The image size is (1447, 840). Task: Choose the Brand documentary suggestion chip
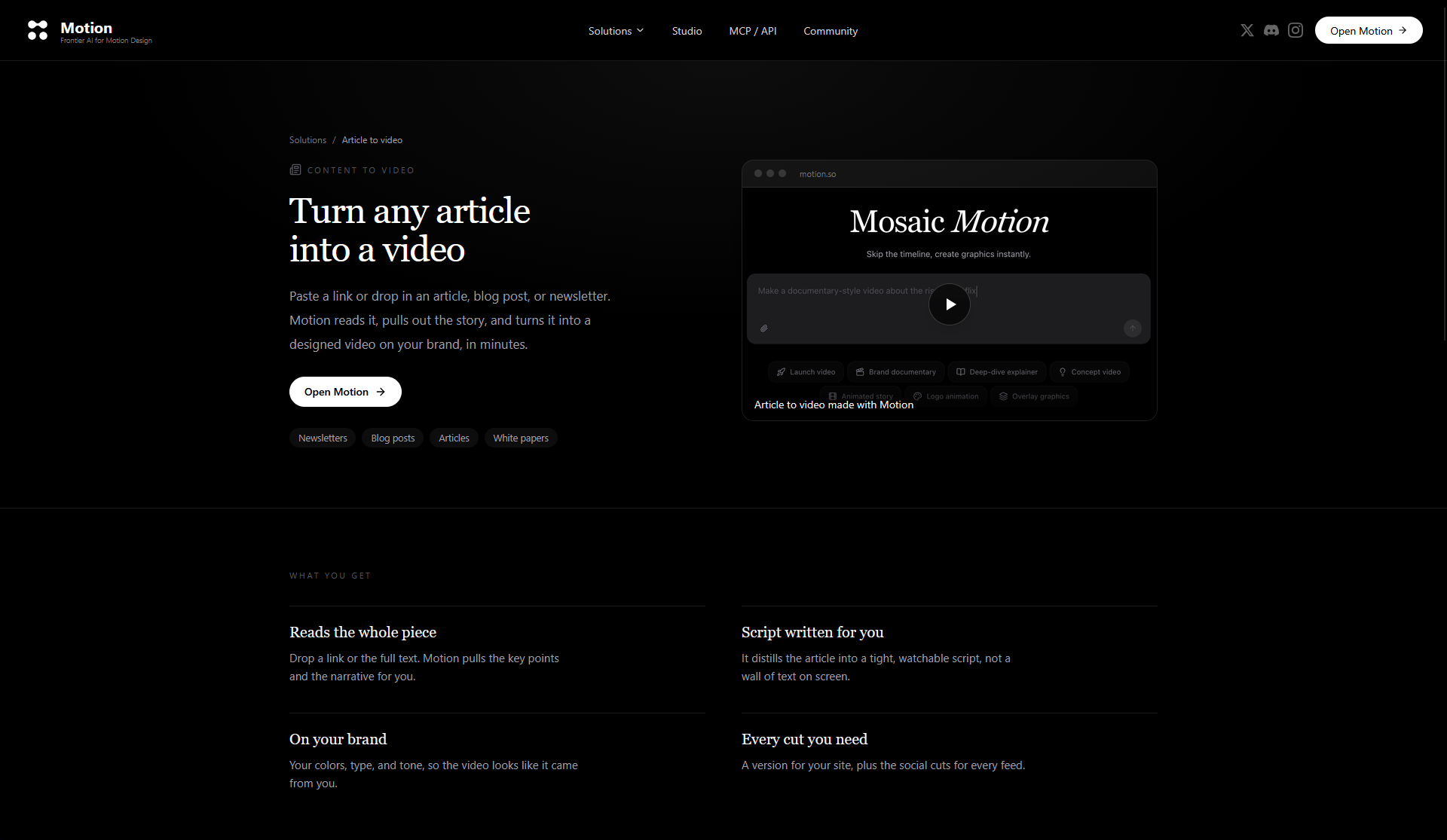pos(895,372)
